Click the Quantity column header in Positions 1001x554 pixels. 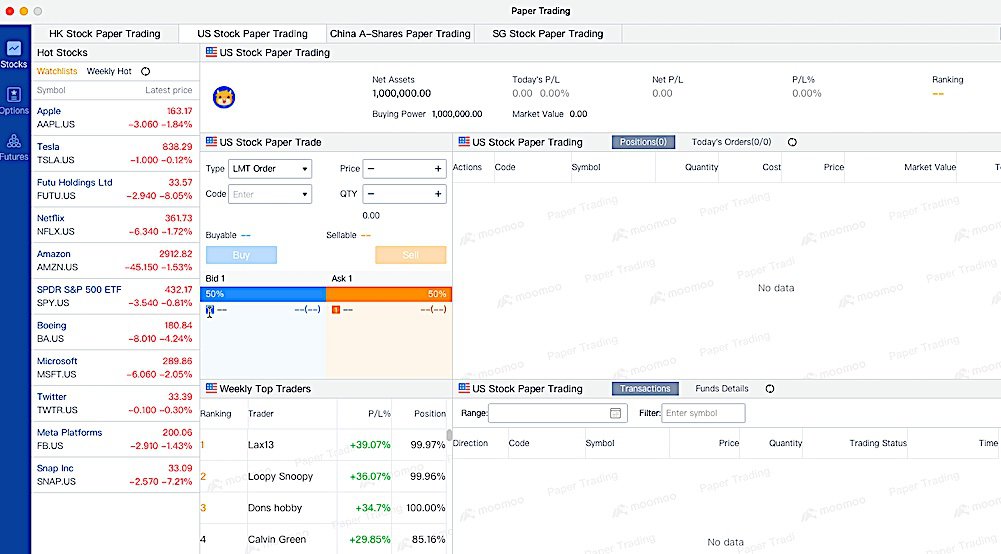[x=702, y=167]
